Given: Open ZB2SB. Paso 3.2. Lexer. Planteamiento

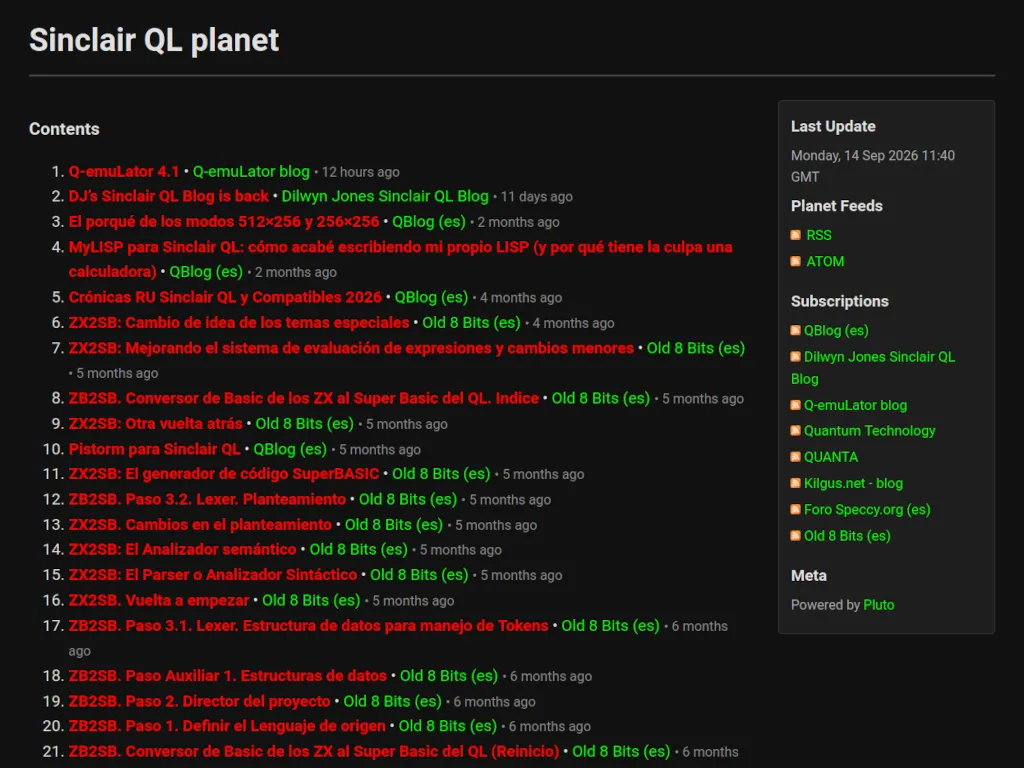Looking at the screenshot, I should pyautogui.click(x=207, y=500).
